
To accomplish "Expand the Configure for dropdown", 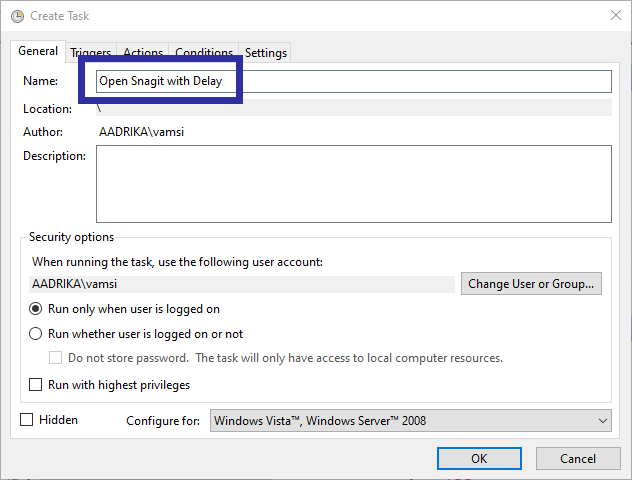I will pyautogui.click(x=411, y=421).
